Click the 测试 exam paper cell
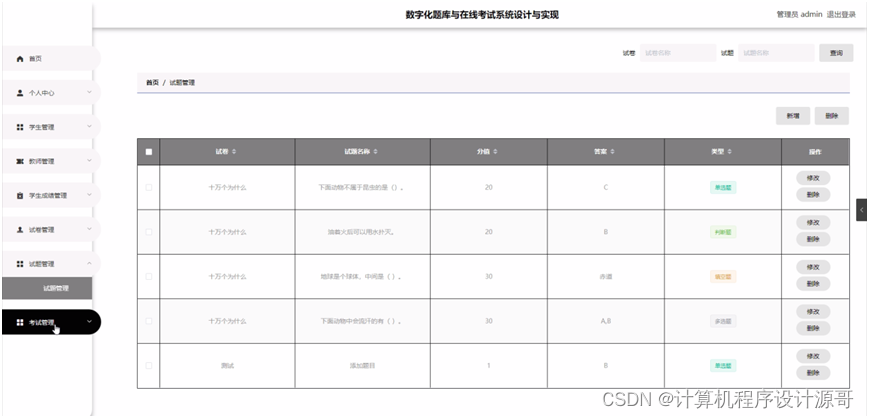The image size is (869, 418). (x=227, y=366)
